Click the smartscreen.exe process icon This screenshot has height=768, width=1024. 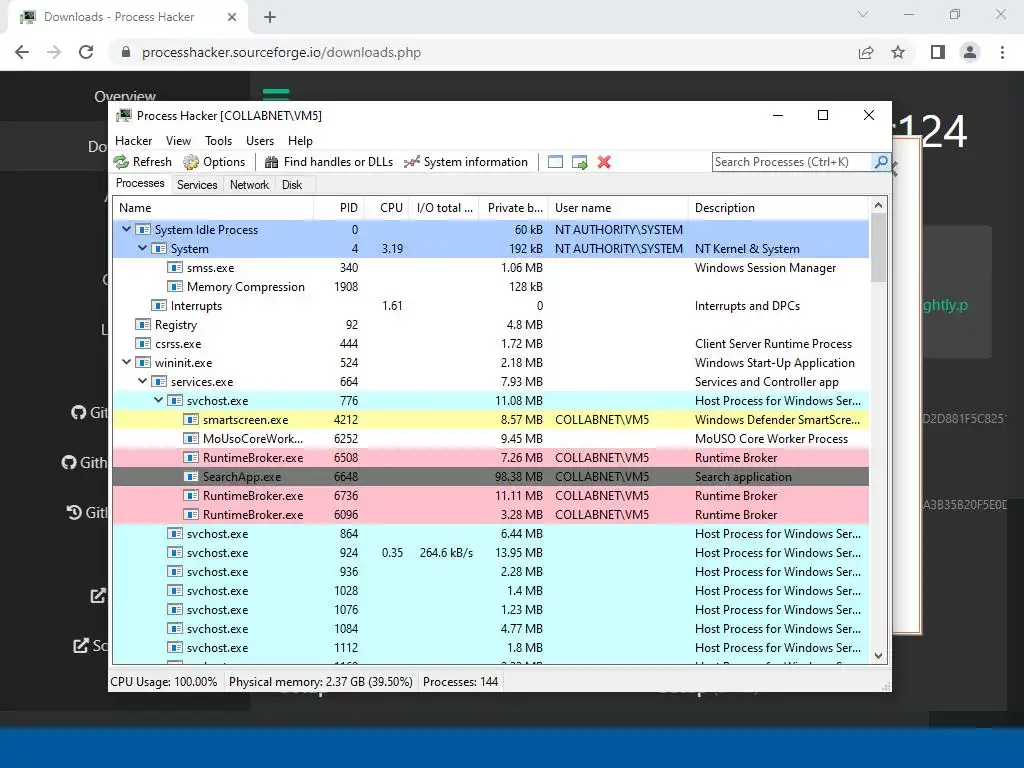pyautogui.click(x=191, y=420)
